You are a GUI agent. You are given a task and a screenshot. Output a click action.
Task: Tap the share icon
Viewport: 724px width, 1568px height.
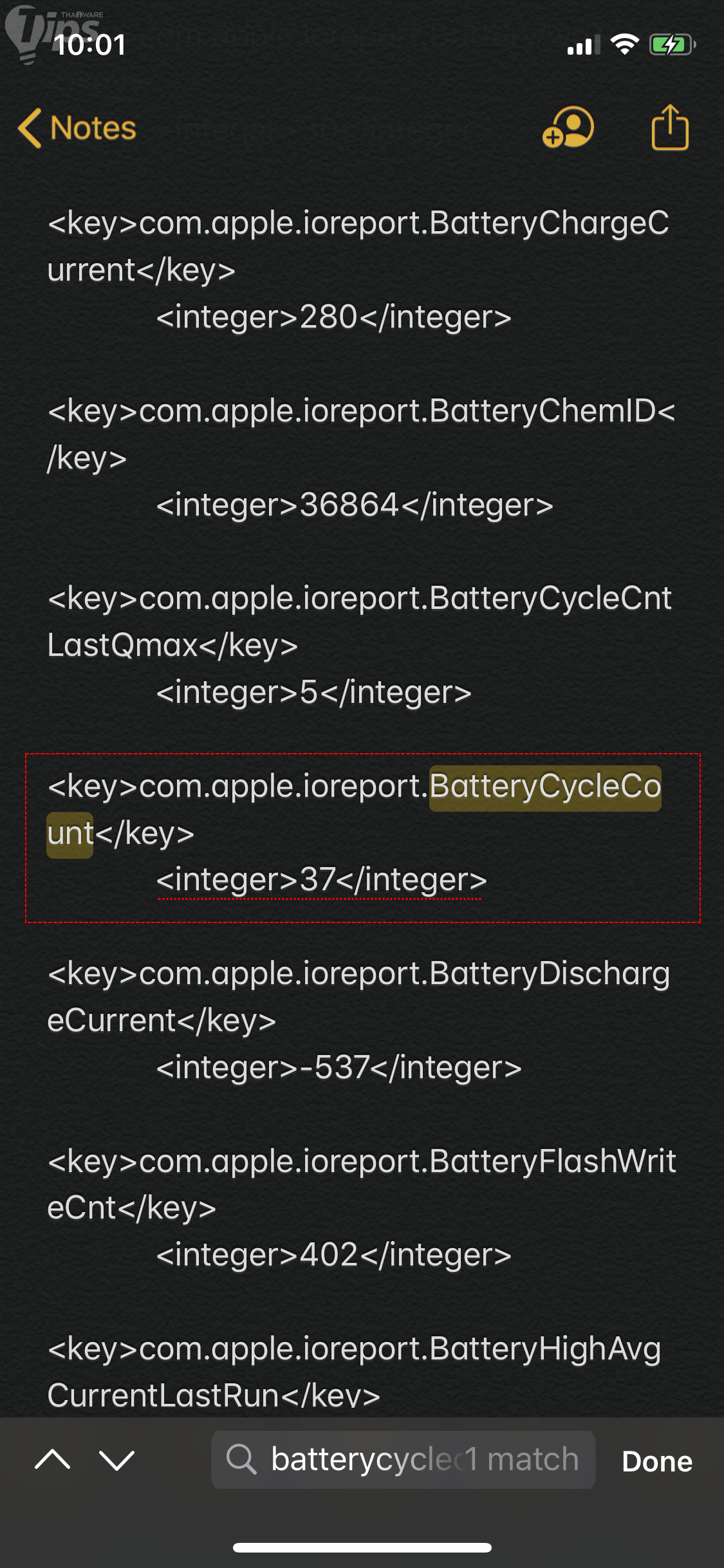pos(670,127)
